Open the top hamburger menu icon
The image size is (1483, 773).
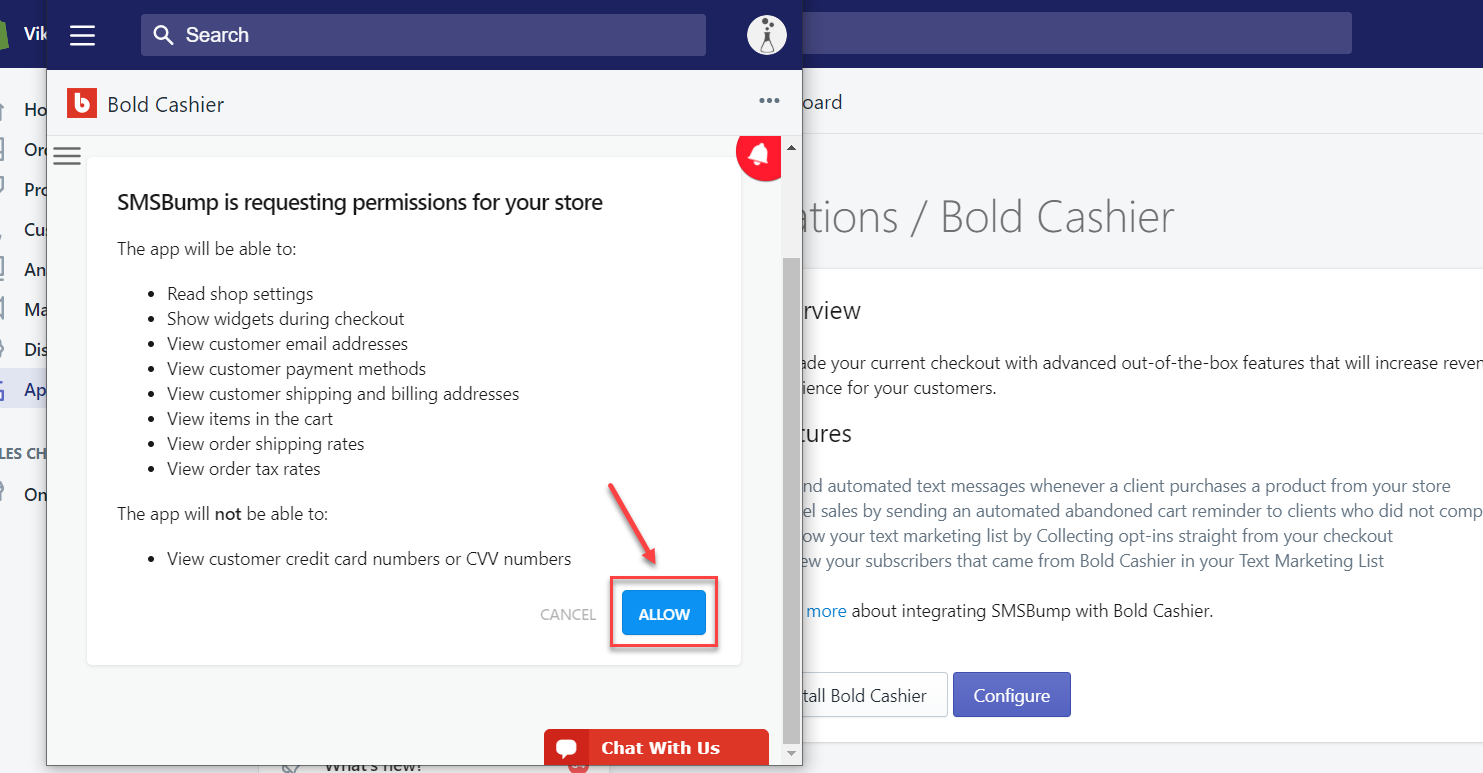click(82, 35)
